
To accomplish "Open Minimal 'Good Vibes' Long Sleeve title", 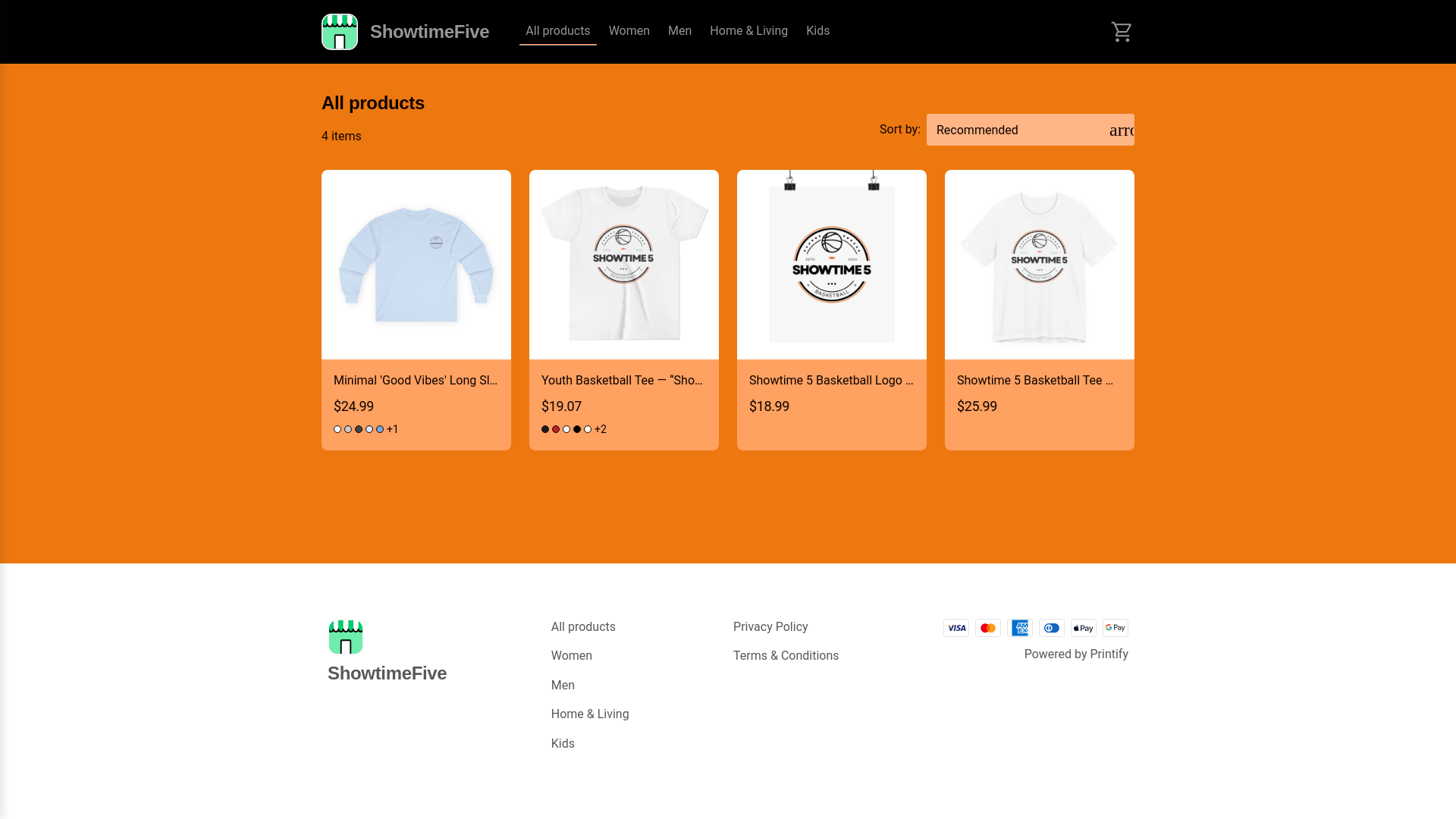I will 416,381.
